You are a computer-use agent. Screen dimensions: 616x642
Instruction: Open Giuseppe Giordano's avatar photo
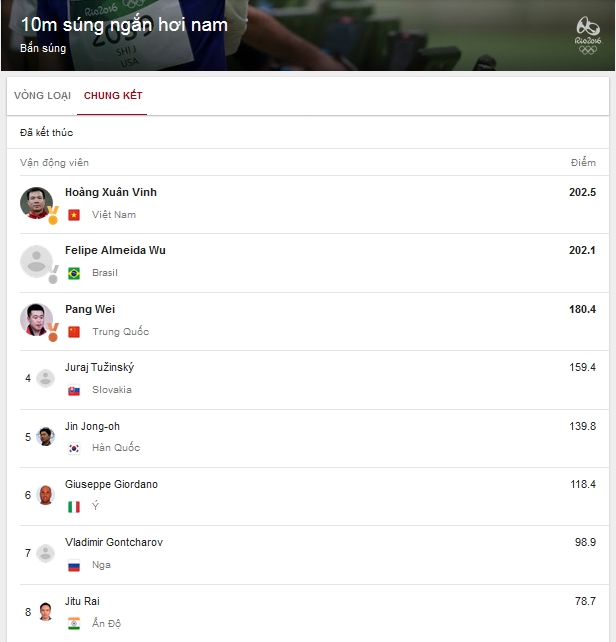point(45,495)
